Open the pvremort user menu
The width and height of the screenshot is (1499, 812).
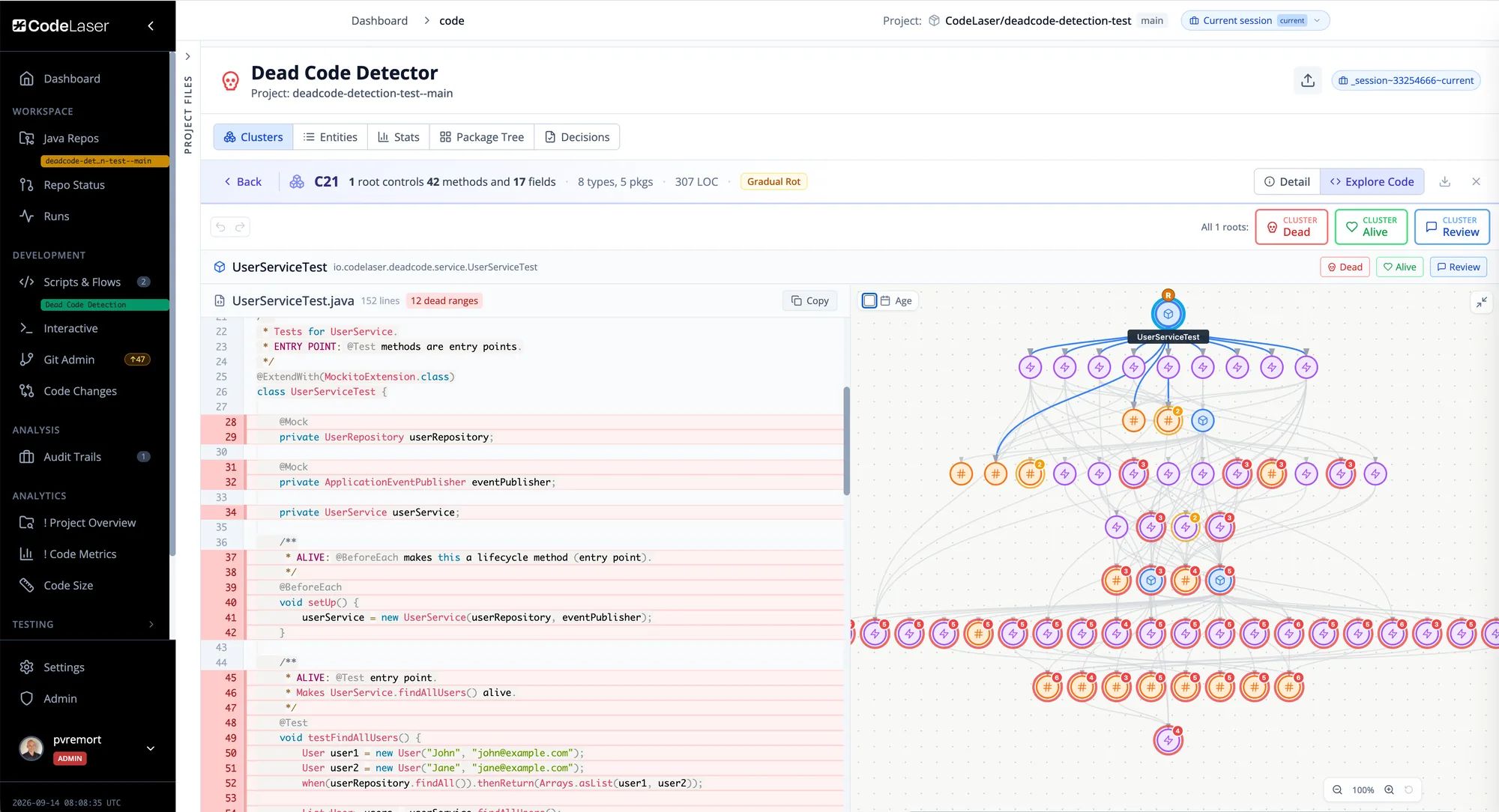(x=88, y=748)
